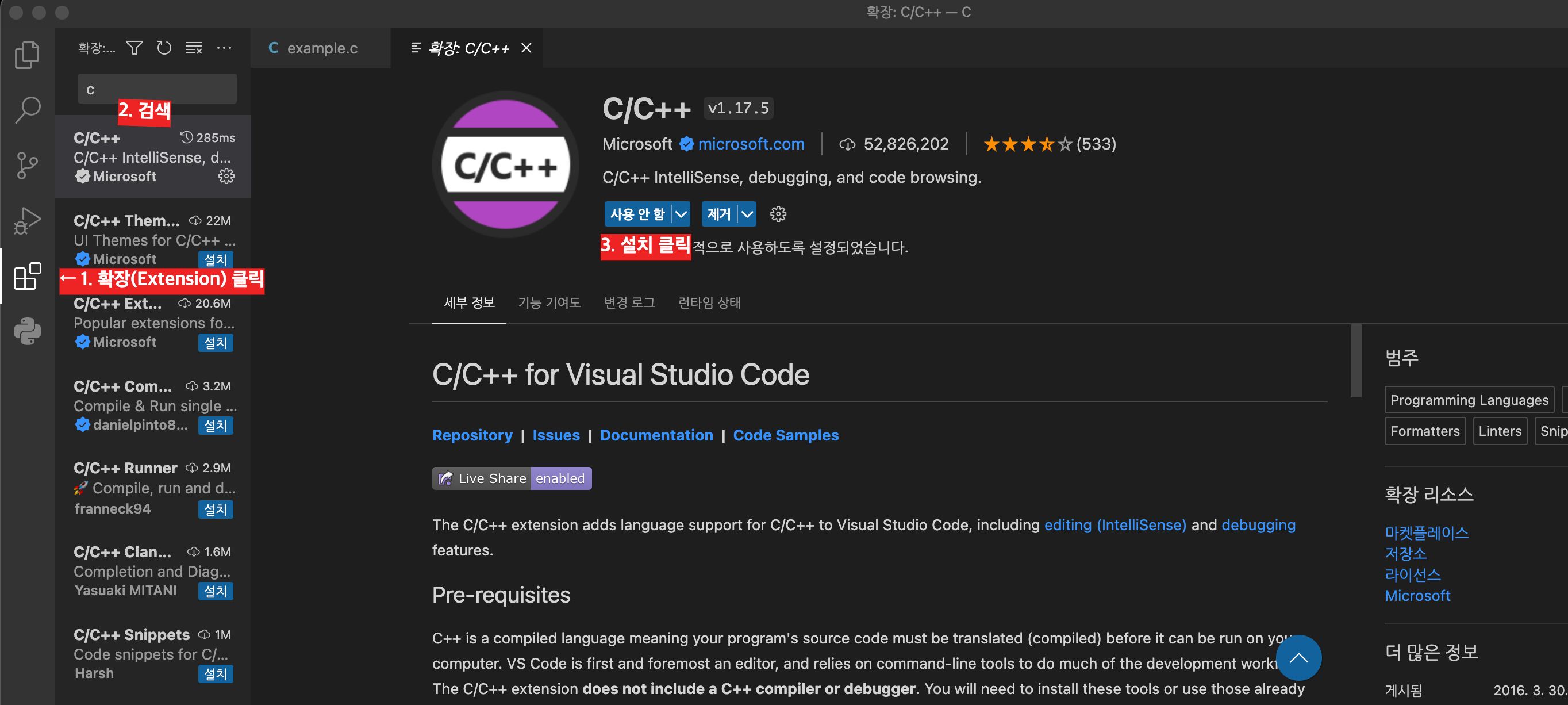Install C/C++ Runner extension

point(216,509)
